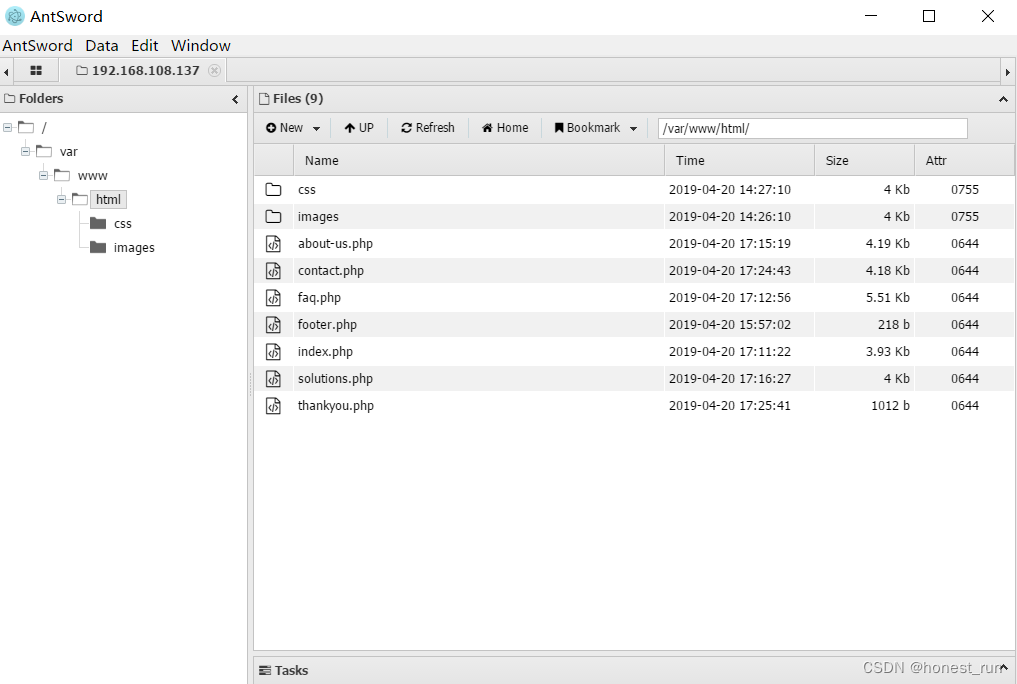This screenshot has width=1017, height=684.
Task: Select footer.php file name
Action: click(x=328, y=325)
